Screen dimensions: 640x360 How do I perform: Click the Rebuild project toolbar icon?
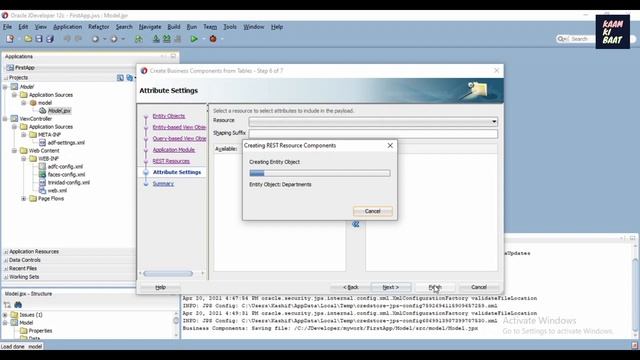click(167, 39)
